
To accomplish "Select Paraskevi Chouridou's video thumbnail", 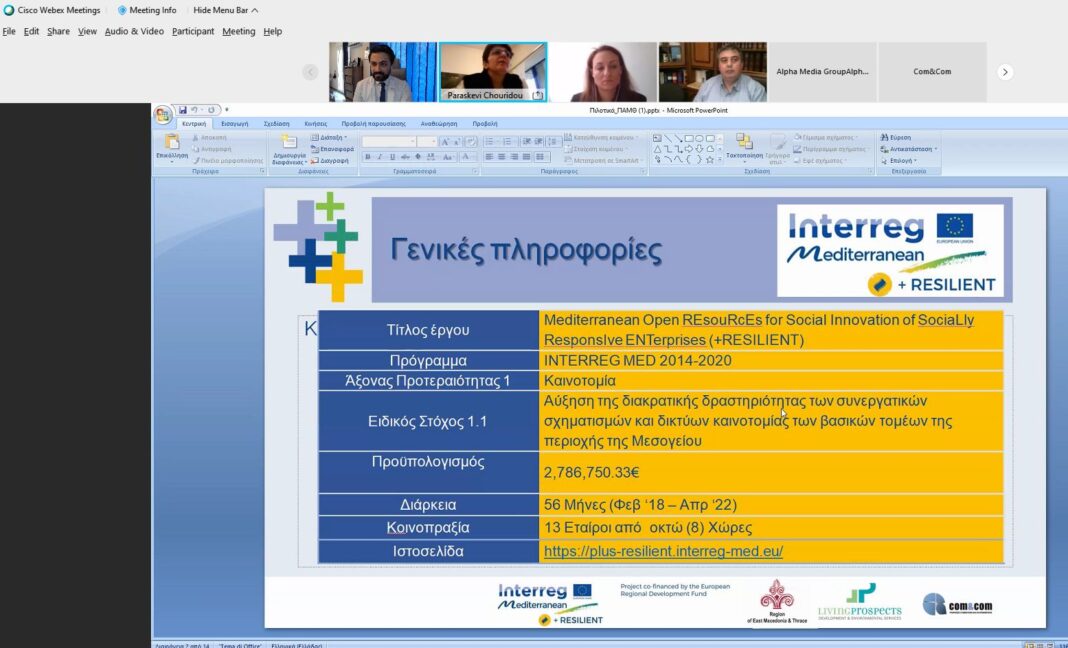I will [493, 72].
